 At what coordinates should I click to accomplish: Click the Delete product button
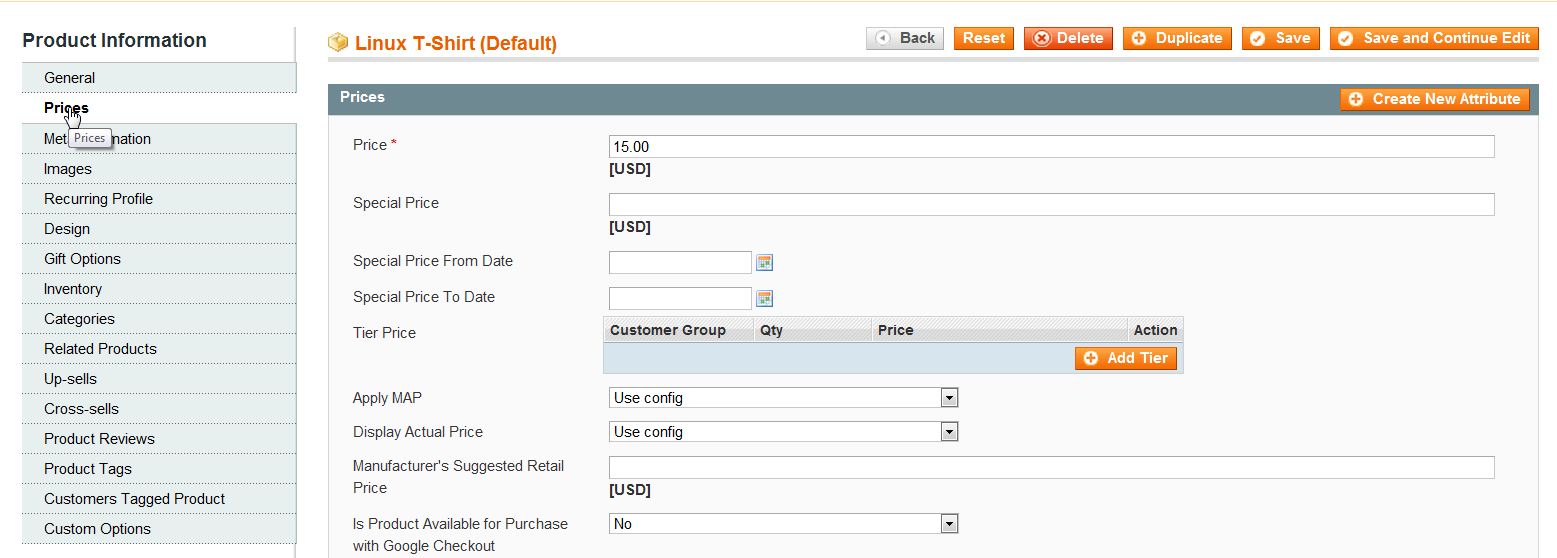tap(1068, 38)
